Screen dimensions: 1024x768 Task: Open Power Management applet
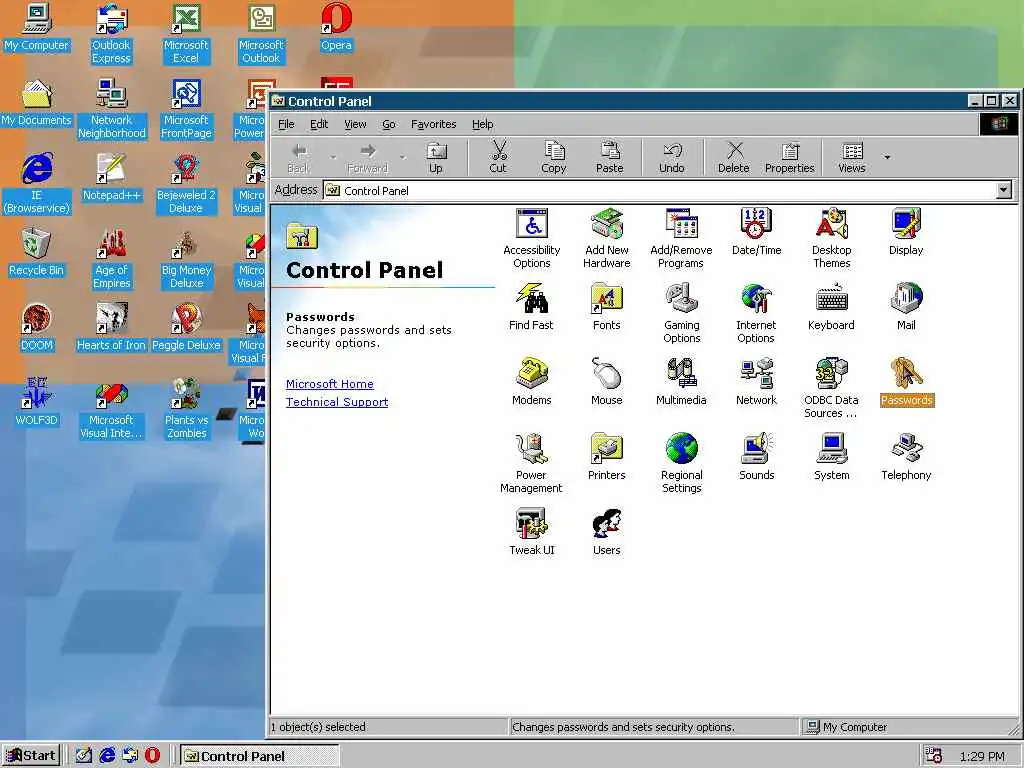click(x=531, y=464)
